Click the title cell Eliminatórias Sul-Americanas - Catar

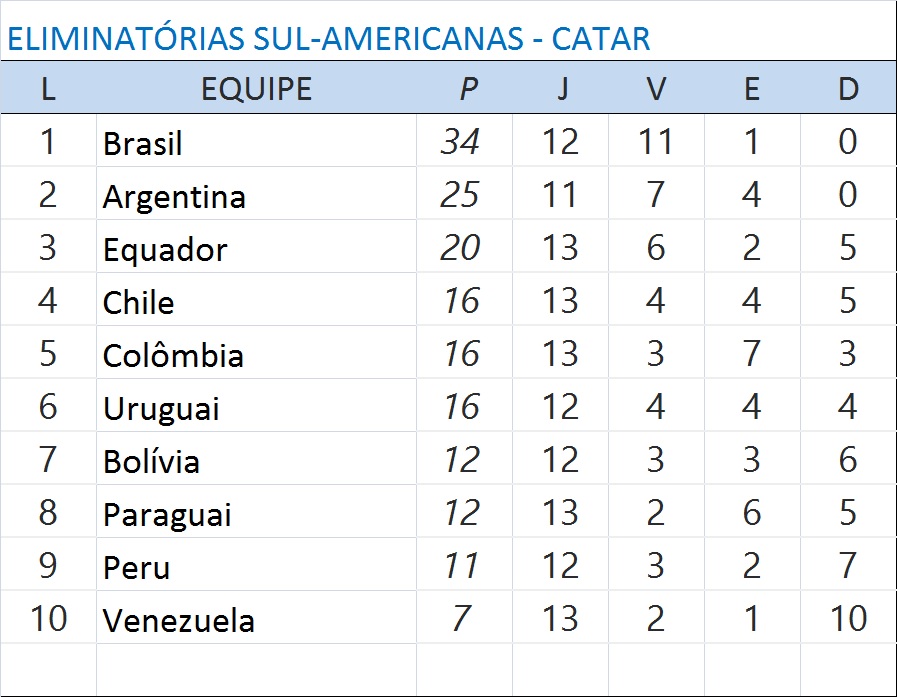(329, 39)
